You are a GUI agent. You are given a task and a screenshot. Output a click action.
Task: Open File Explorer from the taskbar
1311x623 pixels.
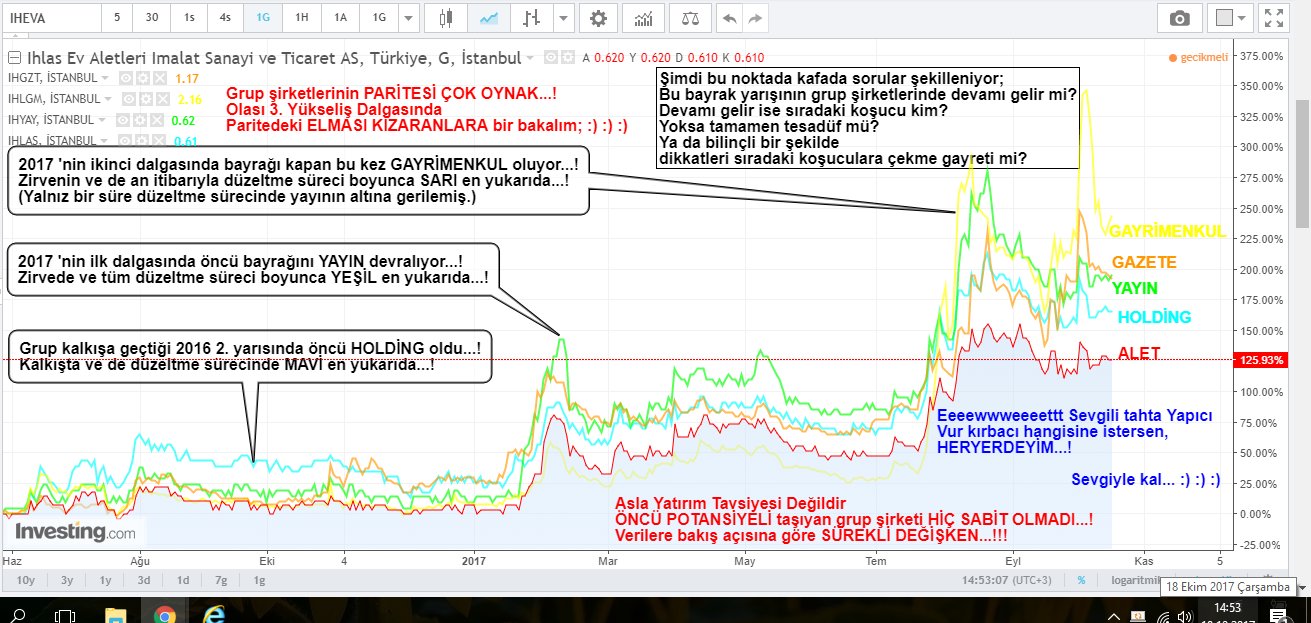(x=116, y=613)
